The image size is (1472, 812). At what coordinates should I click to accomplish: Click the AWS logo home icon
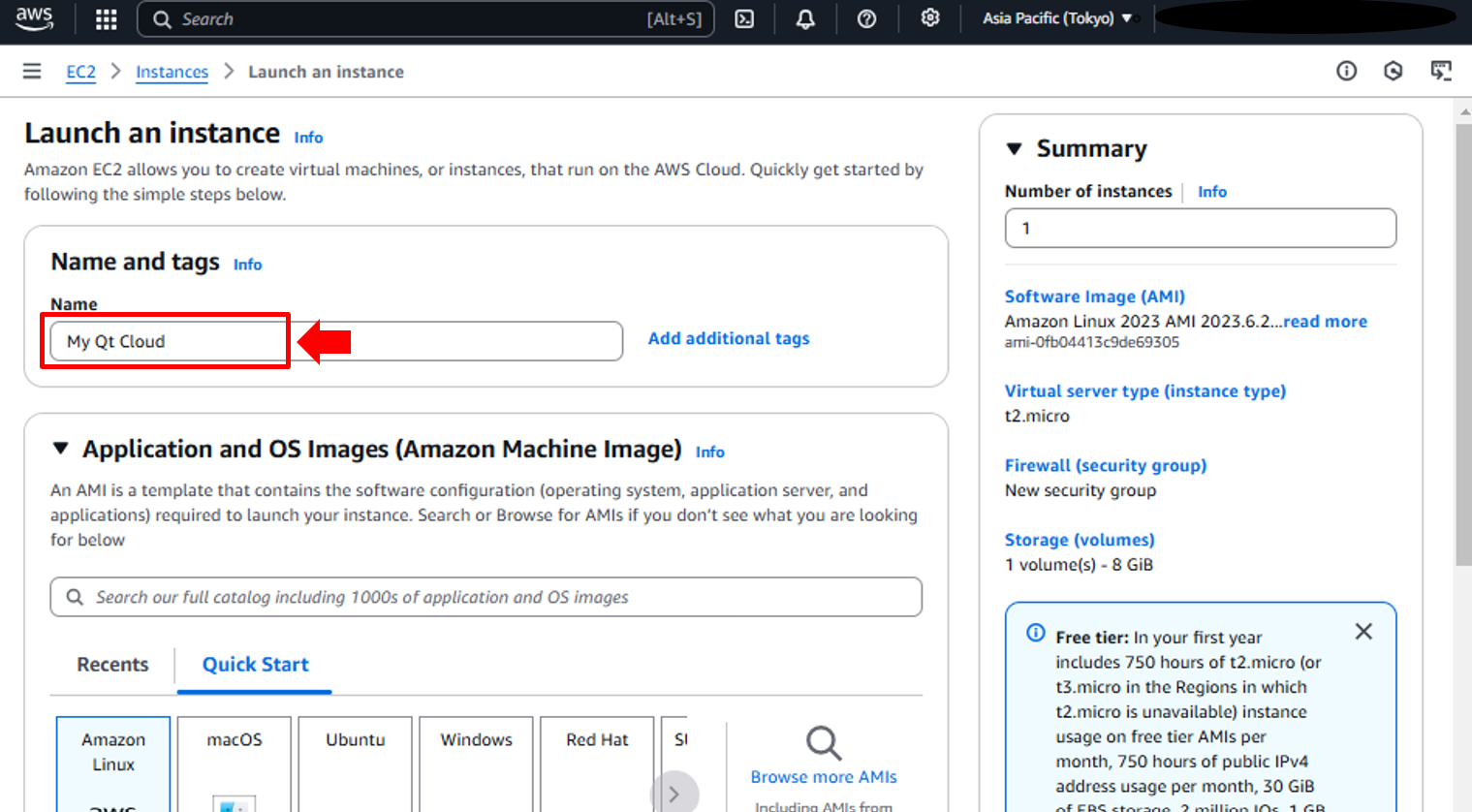tap(34, 18)
